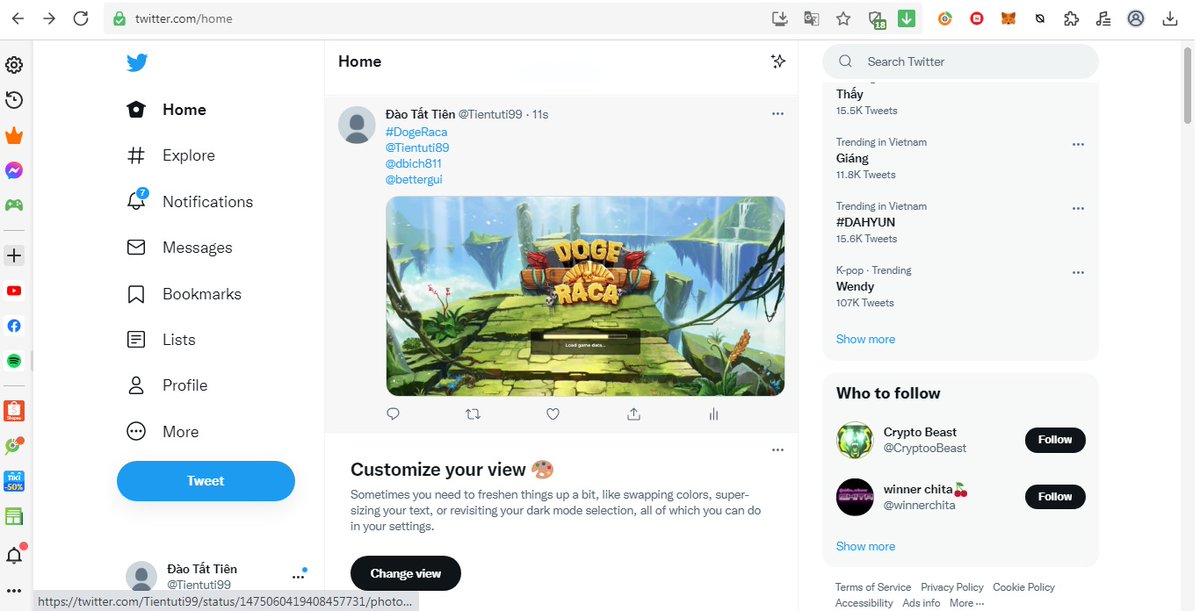Screen dimensions: 1200x611
Task: Open the browser profile account icon
Action: pyautogui.click(x=1136, y=18)
